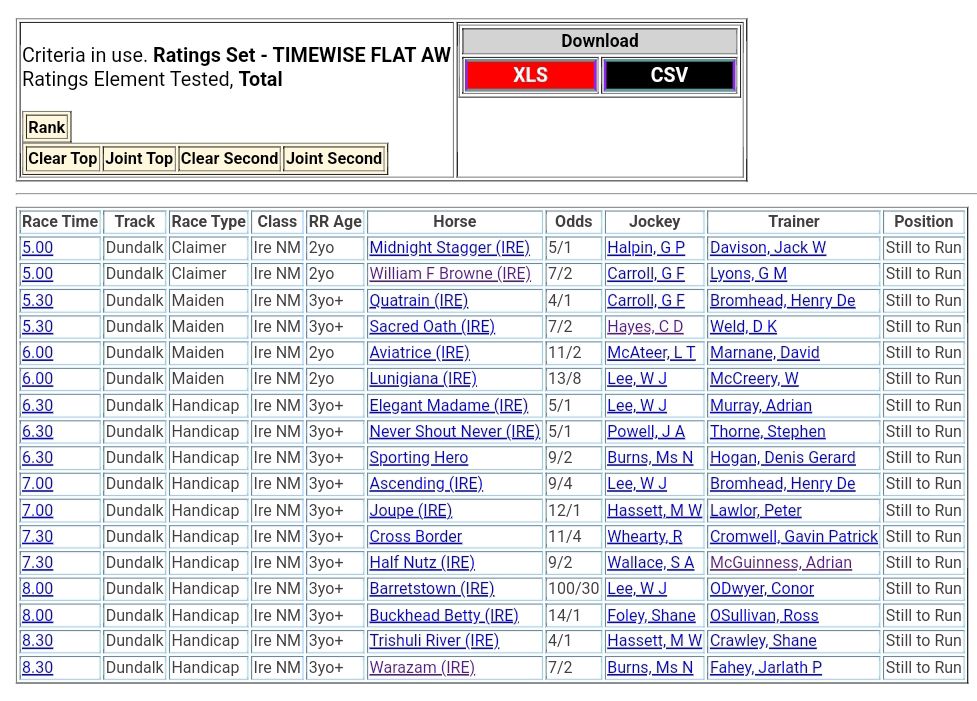977x701 pixels.
Task: Open William F Browne (IRE) horse page
Action: pyautogui.click(x=449, y=274)
